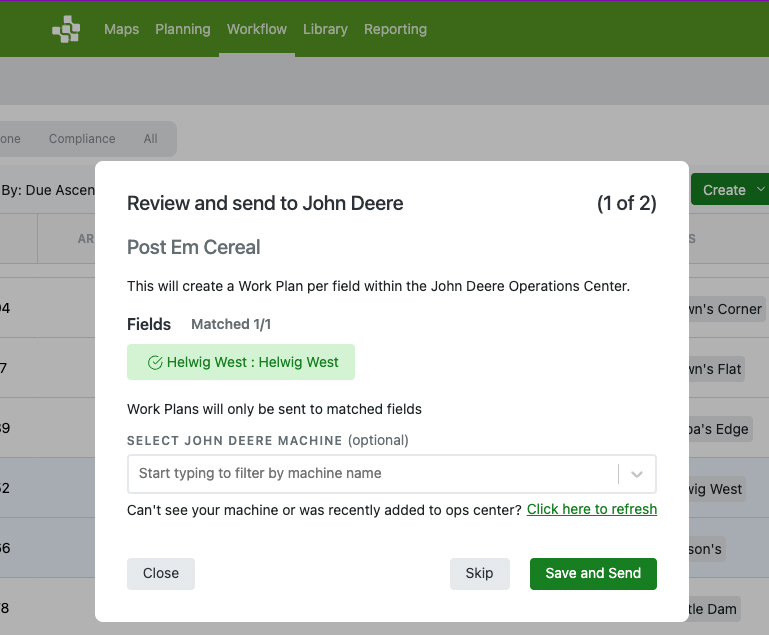
Task: Click the 'Corner' field tag in background
Action: coord(726,309)
